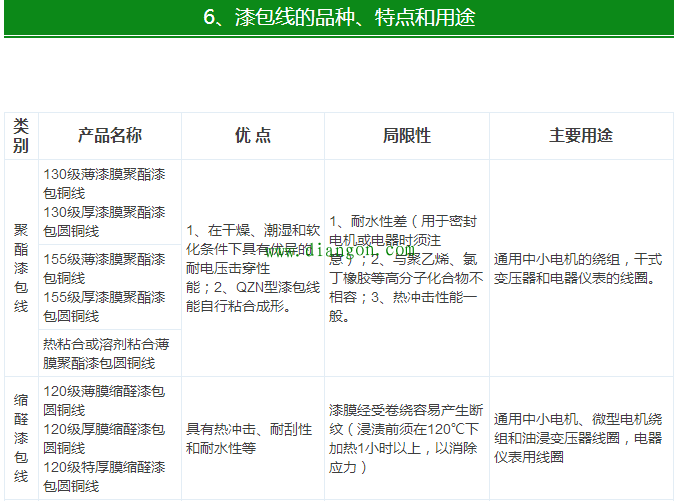
Task: Click the 局限性 column header
Action: (x=406, y=135)
